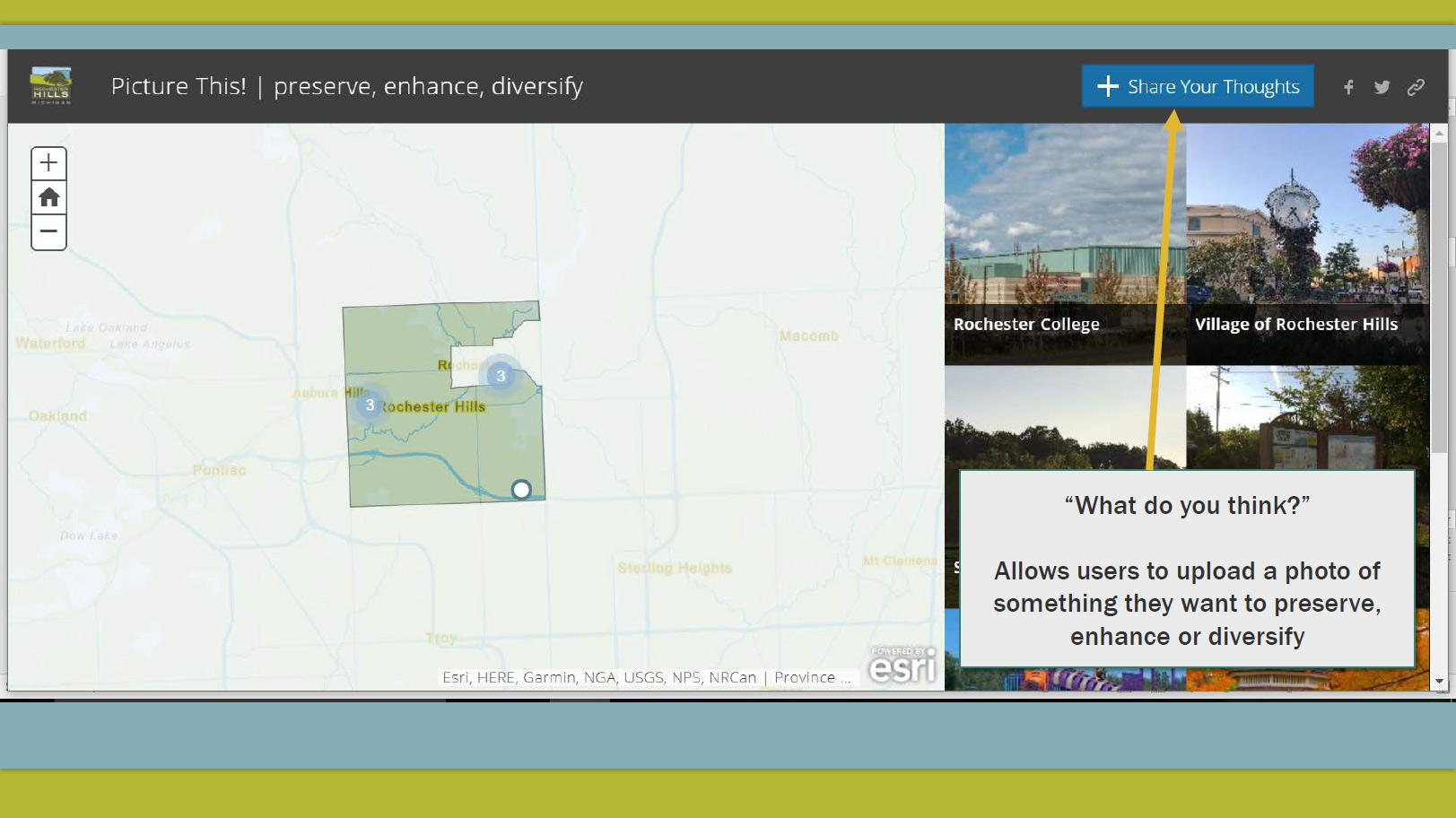Click the gallery scrollbar's down arrow

point(1439,682)
